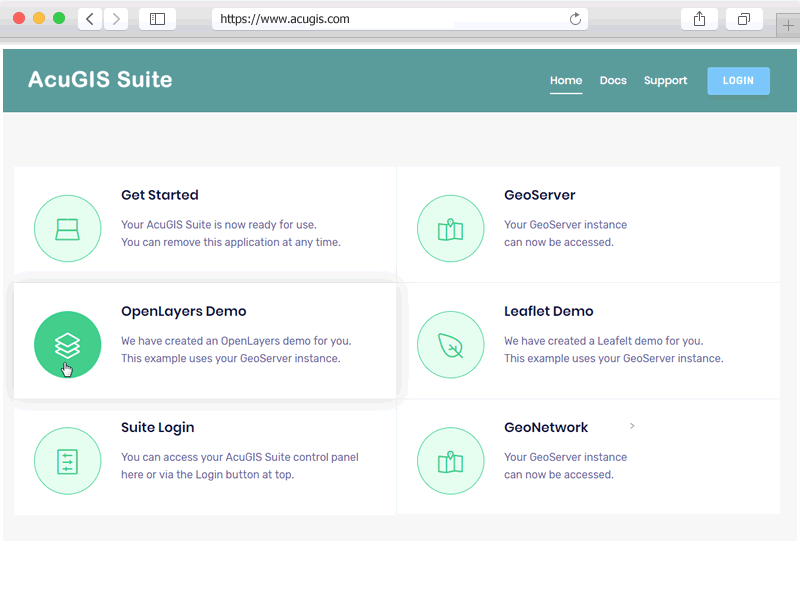The height and width of the screenshot is (590, 800).
Task: Click text "You can remove this application at any time."
Action: click(231, 242)
